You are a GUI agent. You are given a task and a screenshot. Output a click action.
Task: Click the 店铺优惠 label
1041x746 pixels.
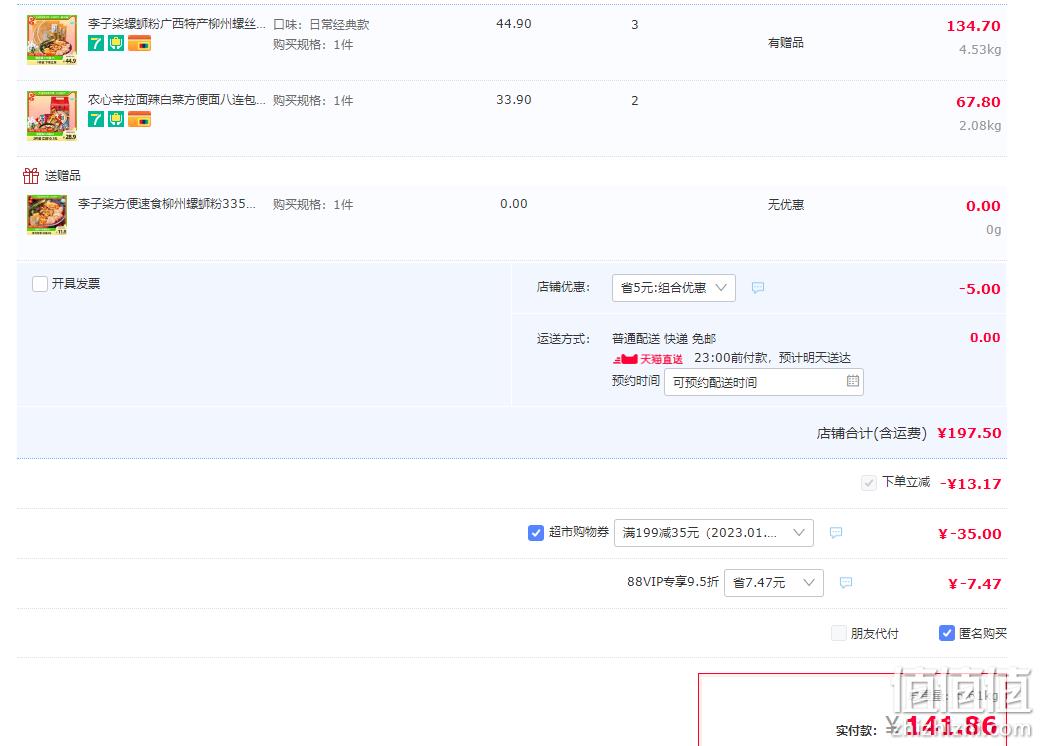tap(564, 287)
